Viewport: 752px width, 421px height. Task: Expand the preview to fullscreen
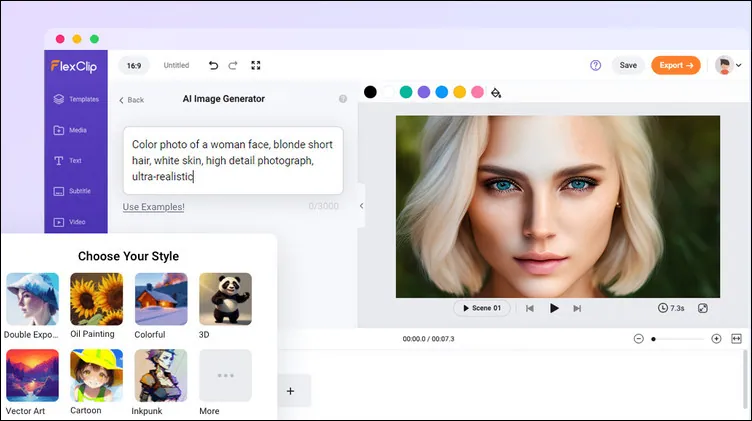703,308
